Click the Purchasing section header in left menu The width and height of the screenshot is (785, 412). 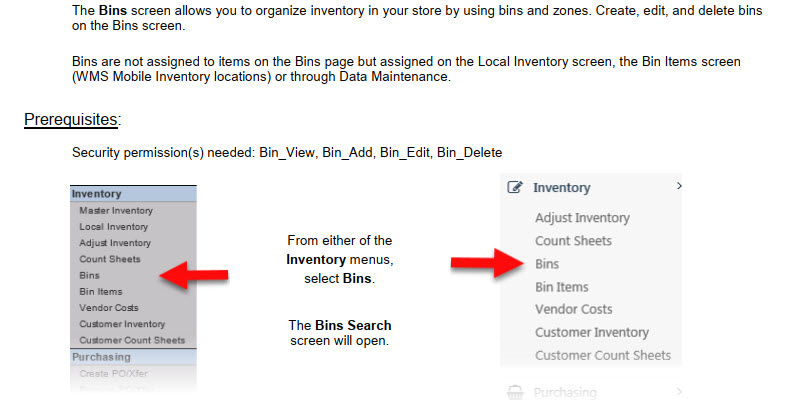click(x=102, y=356)
